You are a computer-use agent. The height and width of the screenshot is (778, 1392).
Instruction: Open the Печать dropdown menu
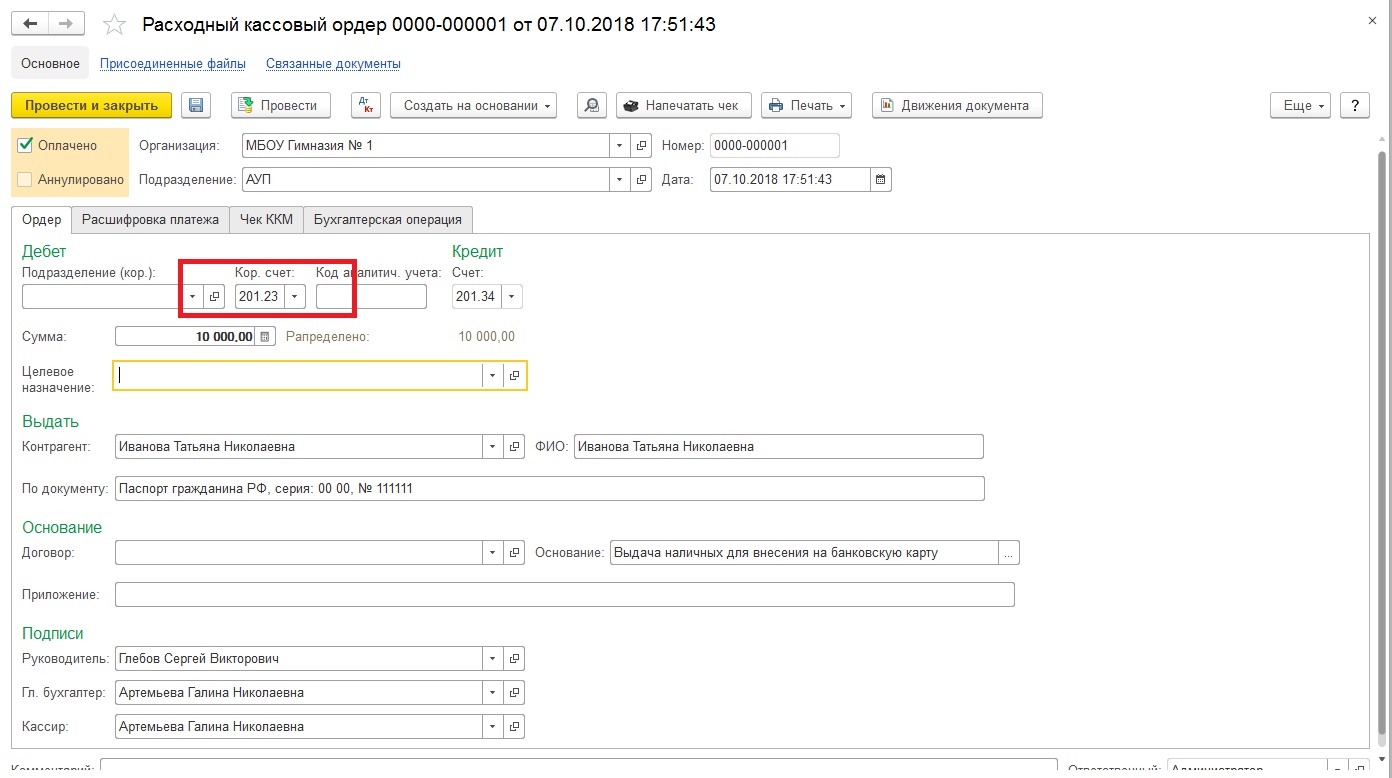click(806, 105)
